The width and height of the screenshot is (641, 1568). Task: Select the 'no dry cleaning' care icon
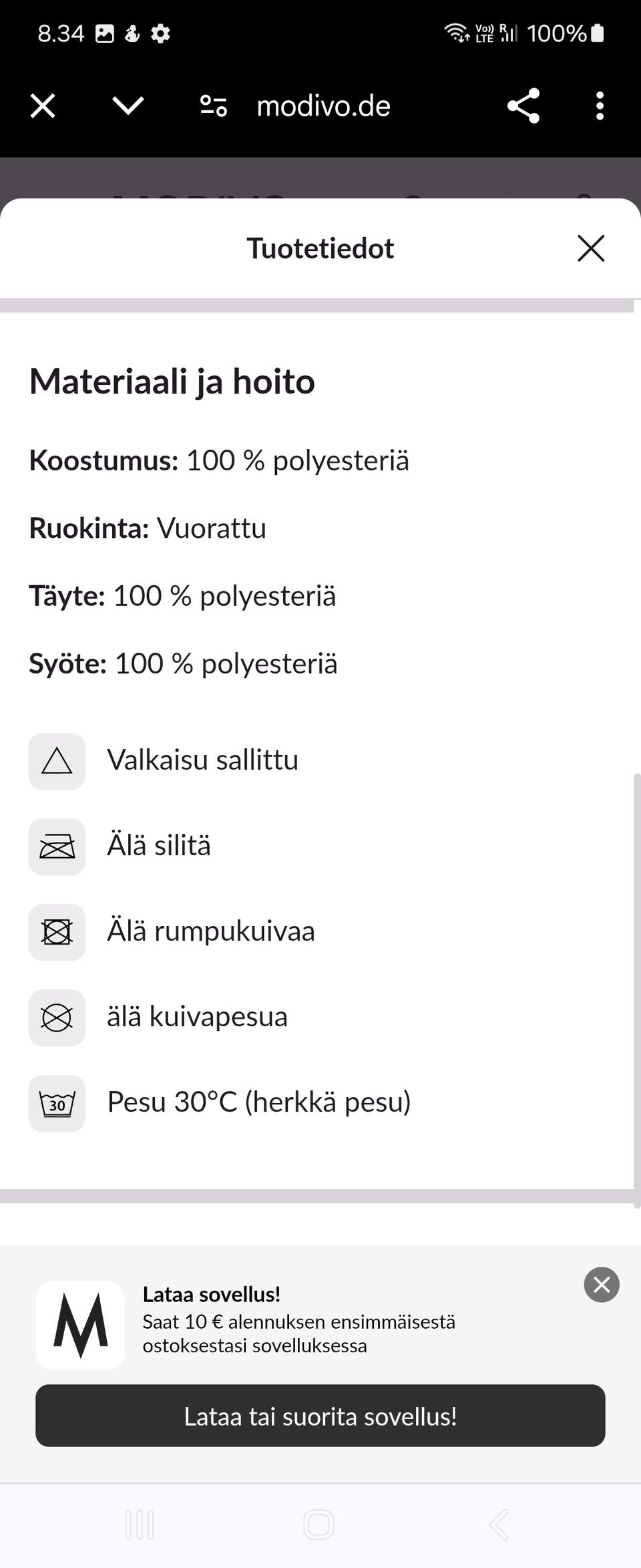pyautogui.click(x=57, y=1017)
